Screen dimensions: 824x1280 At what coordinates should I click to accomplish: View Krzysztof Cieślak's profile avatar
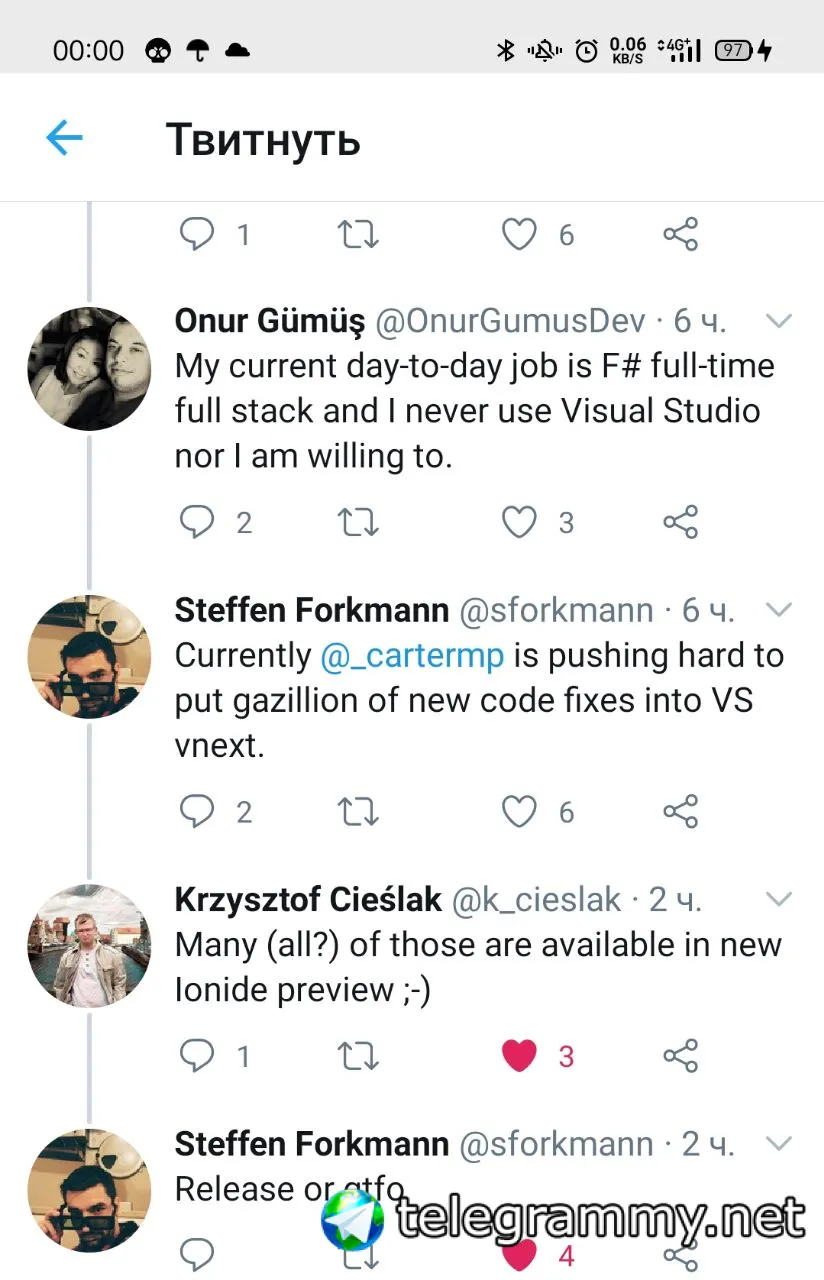click(x=89, y=946)
